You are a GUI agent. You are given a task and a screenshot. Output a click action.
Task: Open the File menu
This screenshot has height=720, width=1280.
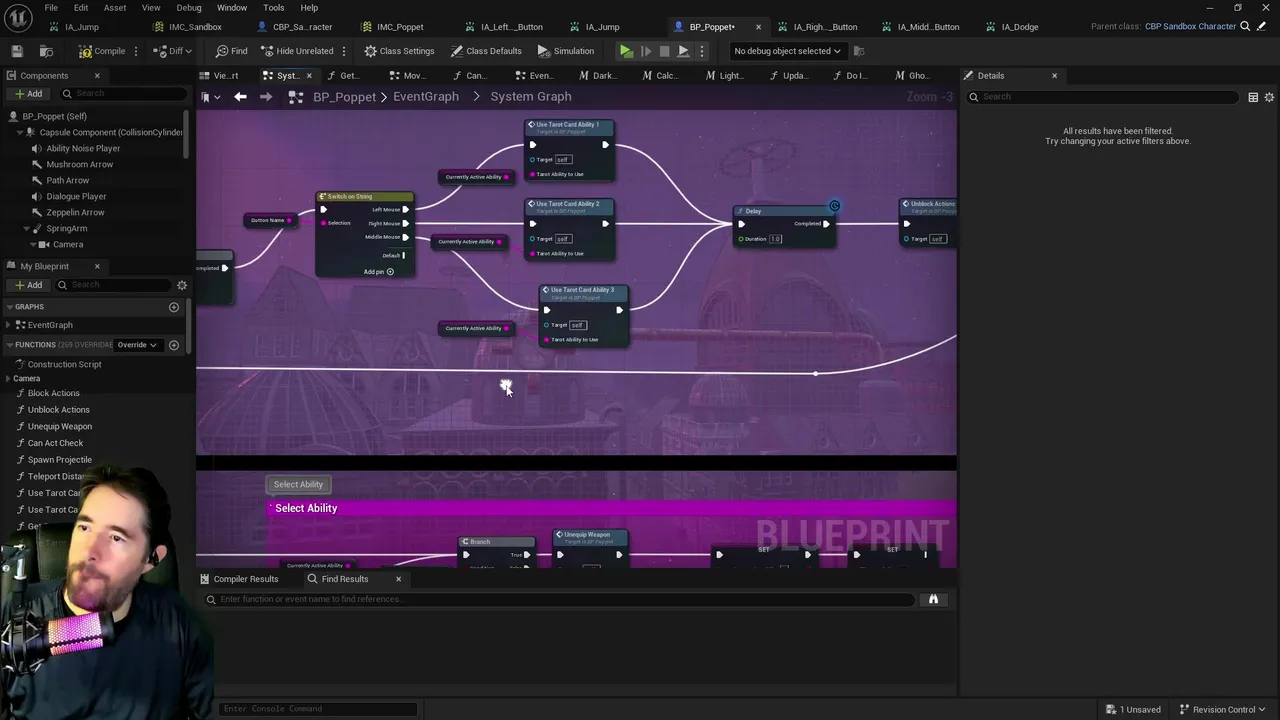pyautogui.click(x=50, y=8)
